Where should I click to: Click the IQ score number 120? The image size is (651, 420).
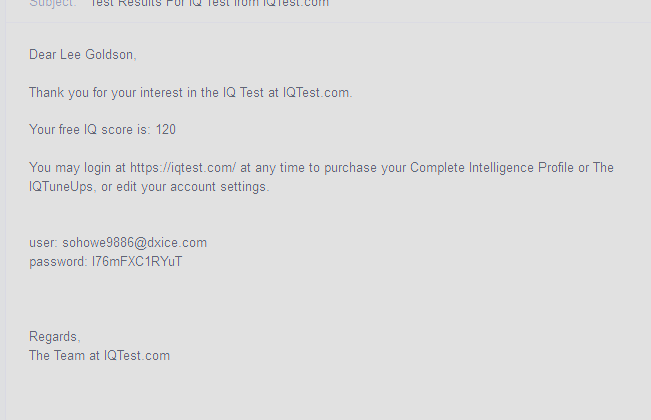[x=166, y=130]
